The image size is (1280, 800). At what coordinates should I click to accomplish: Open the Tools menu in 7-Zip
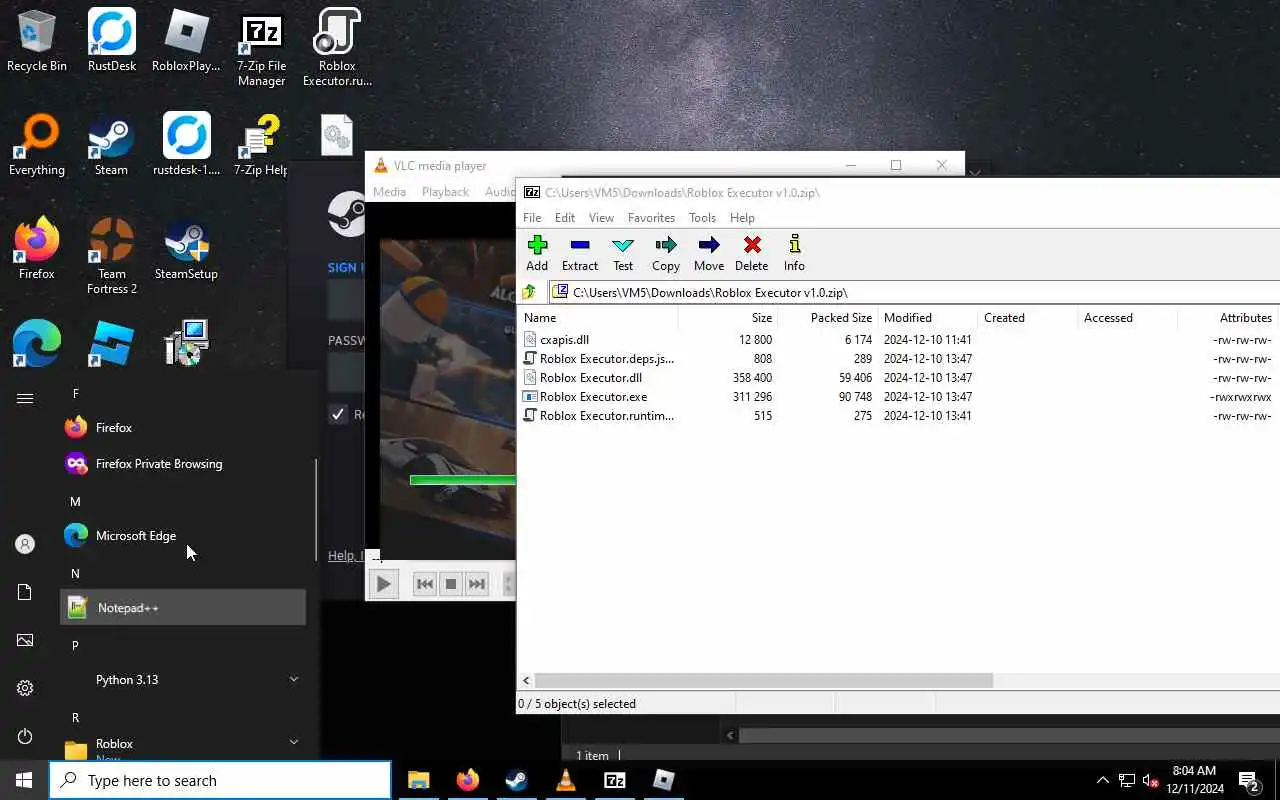[702, 217]
